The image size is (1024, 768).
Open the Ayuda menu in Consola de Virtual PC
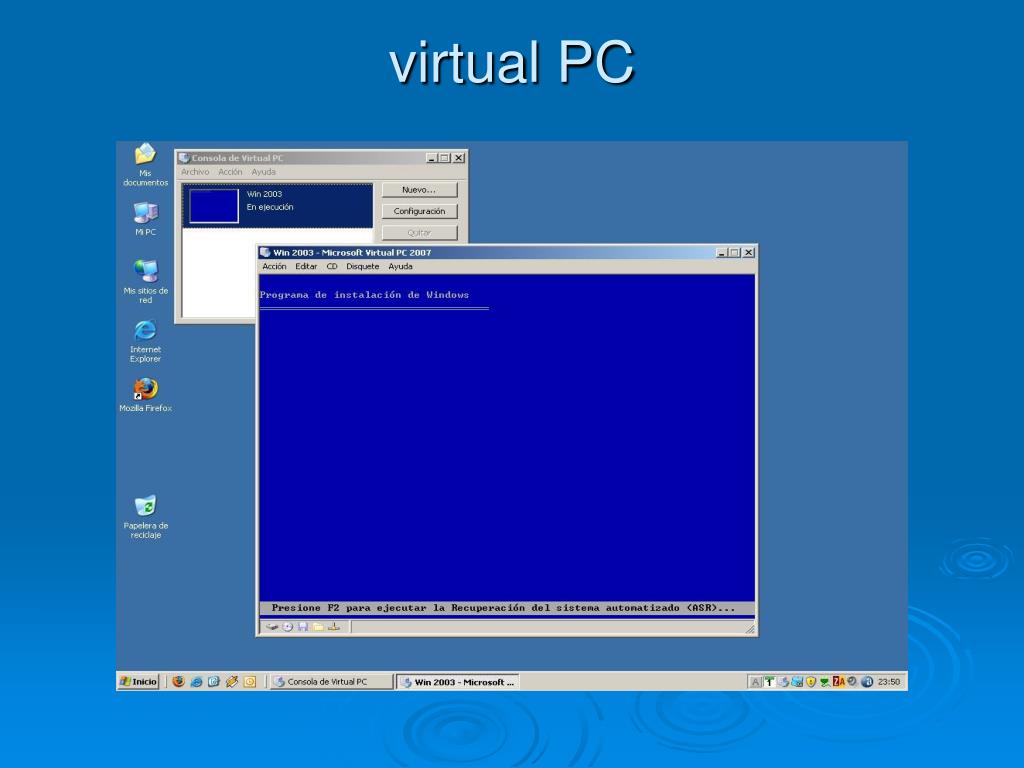(264, 172)
